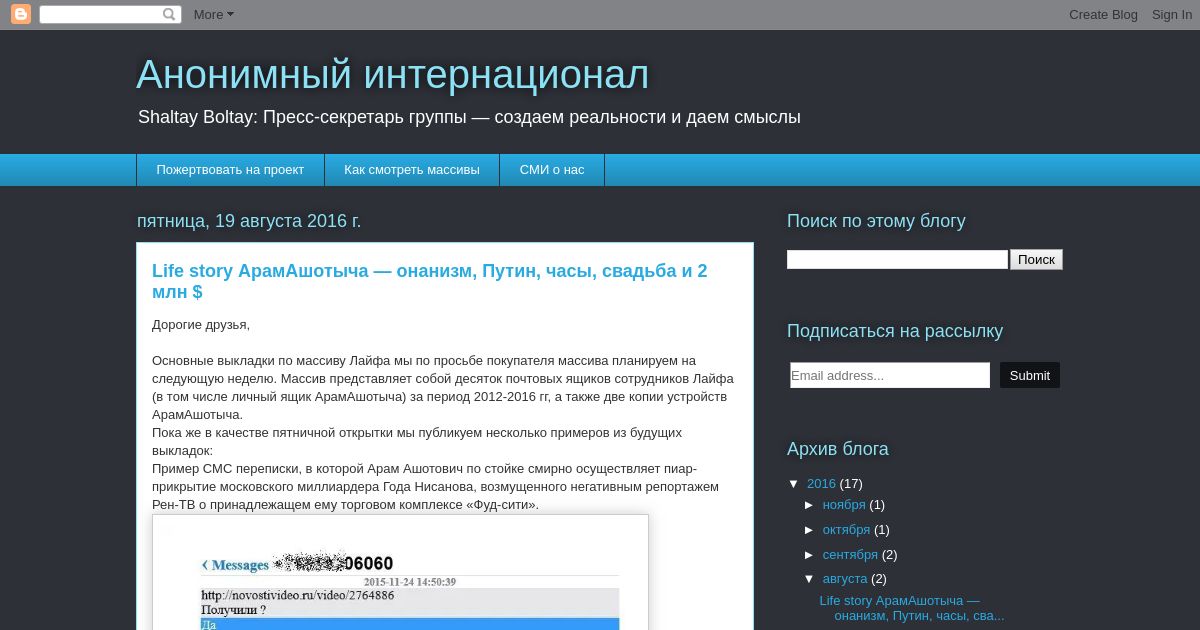Open the августа archive link
The width and height of the screenshot is (1200, 630).
pos(845,579)
